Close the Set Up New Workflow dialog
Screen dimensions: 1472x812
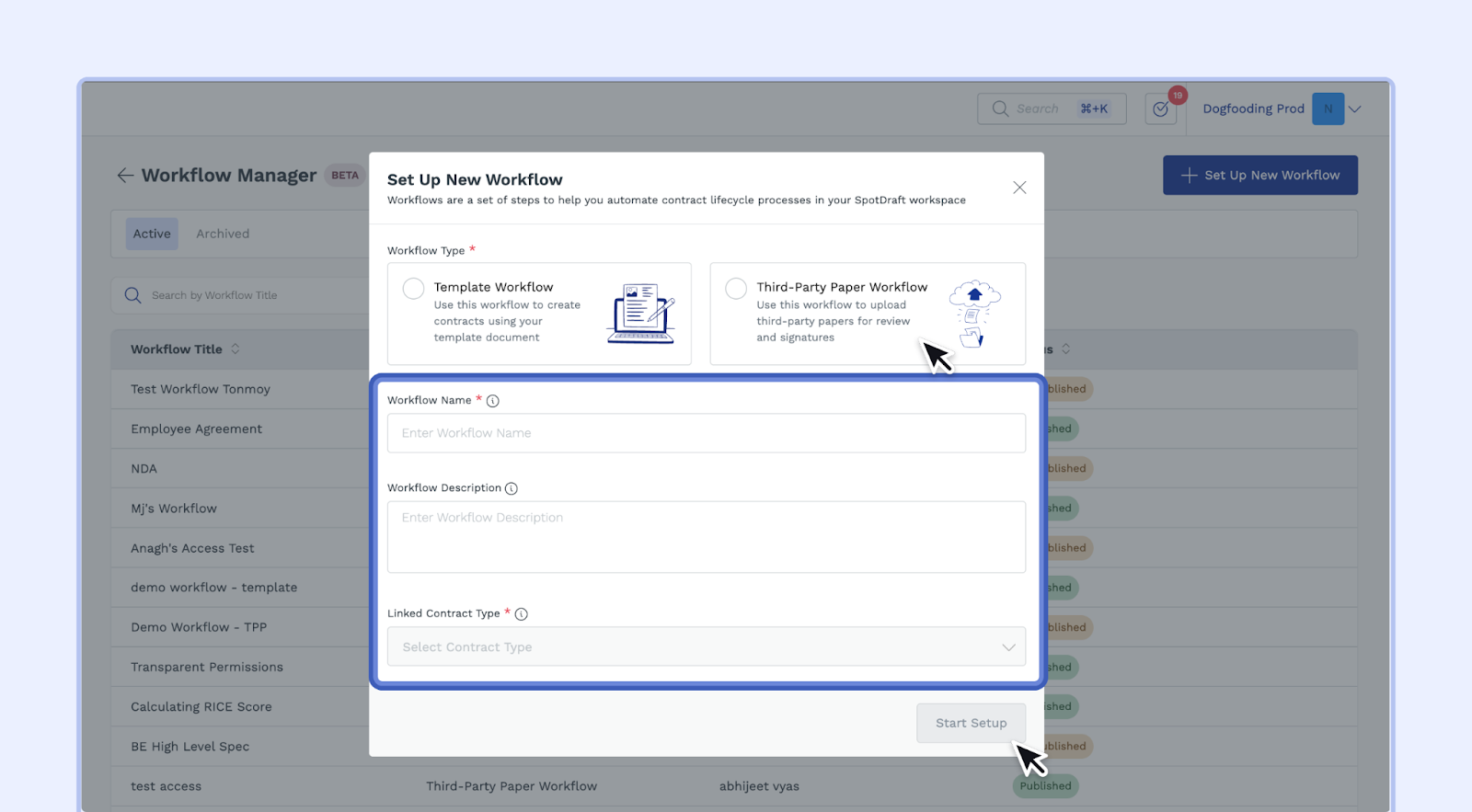coord(1019,188)
